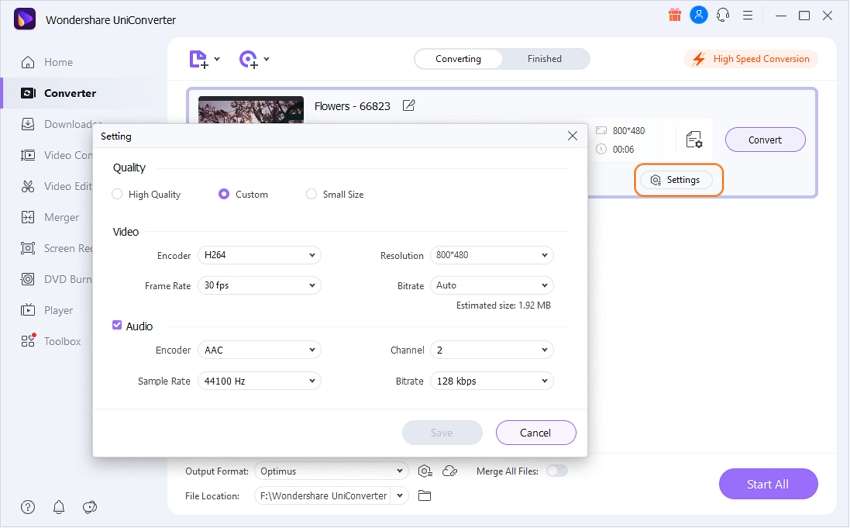Click the output format settings gear icon
Screen dimensions: 850x528
(425, 471)
